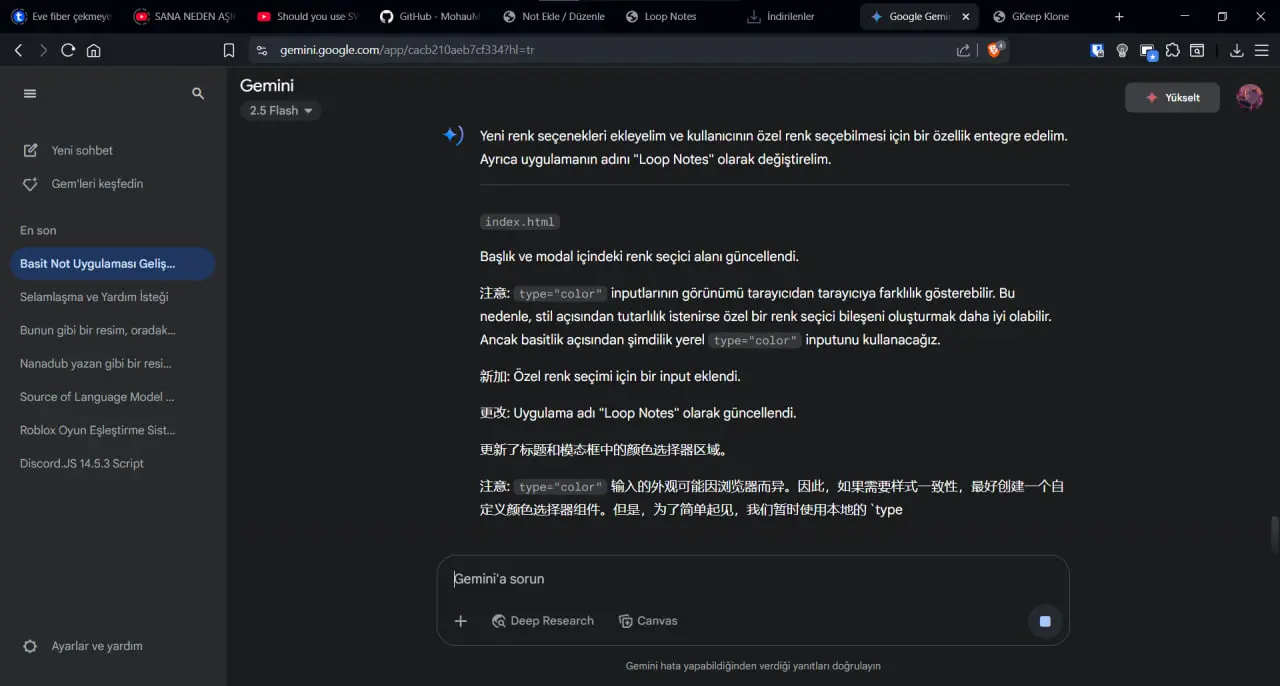Open the Bitwarden shield extension icon

tap(1097, 50)
